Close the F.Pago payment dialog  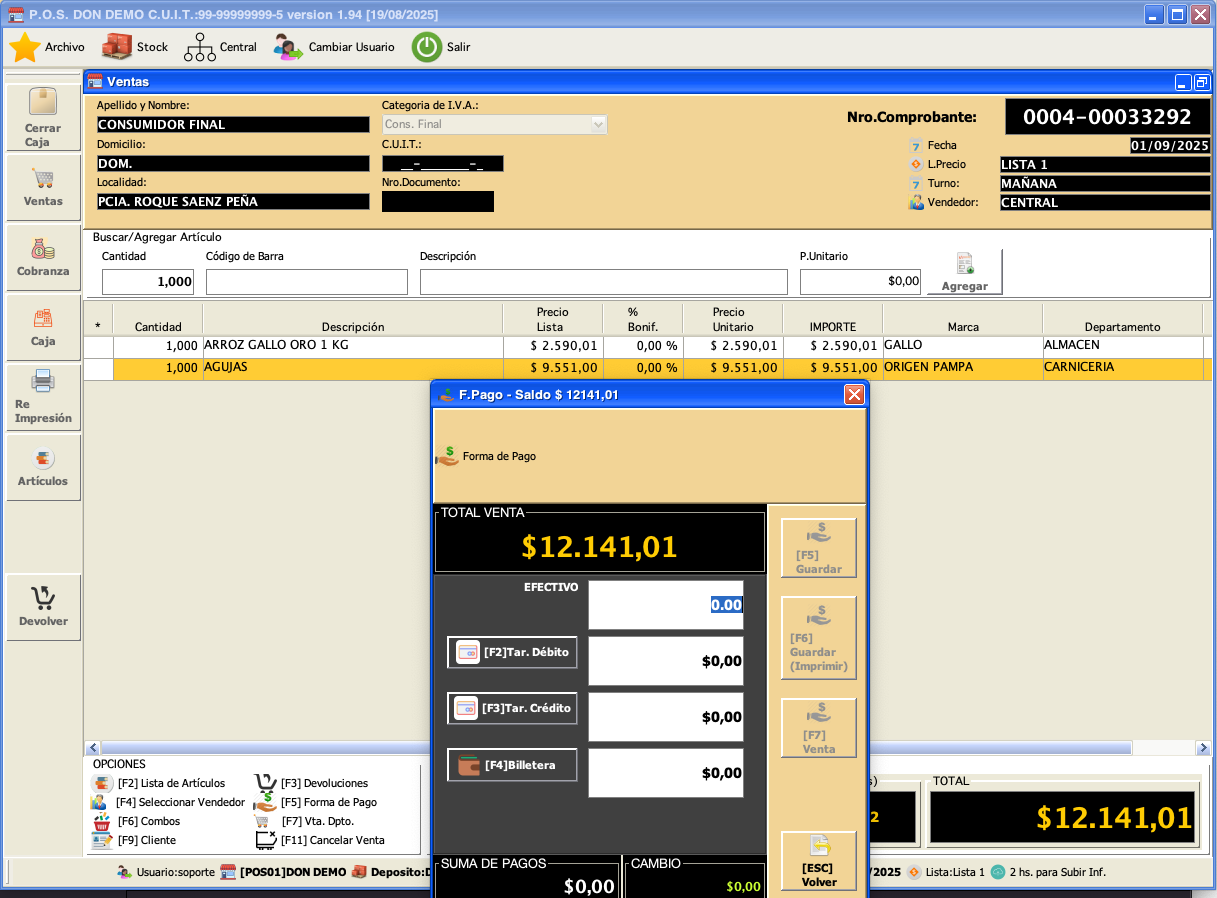pos(854,395)
